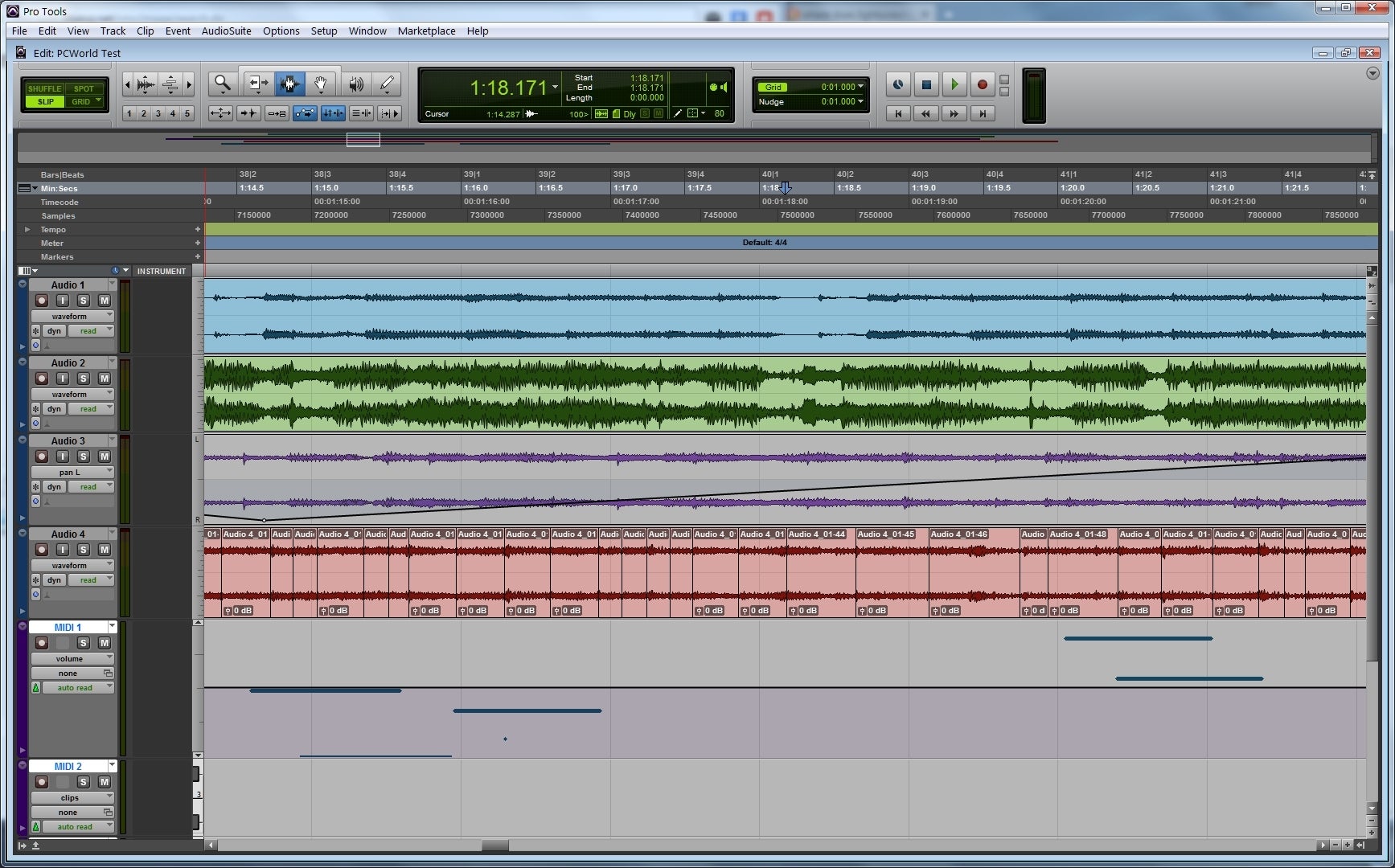Viewport: 1395px width, 868px height.
Task: Click the horizontal zoom-out arrow button
Action: coord(127,84)
